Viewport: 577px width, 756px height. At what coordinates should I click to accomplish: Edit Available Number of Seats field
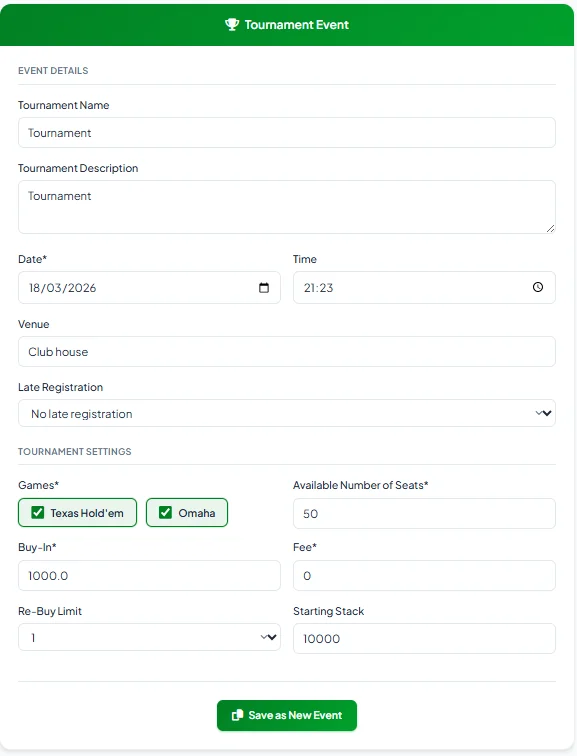(424, 513)
